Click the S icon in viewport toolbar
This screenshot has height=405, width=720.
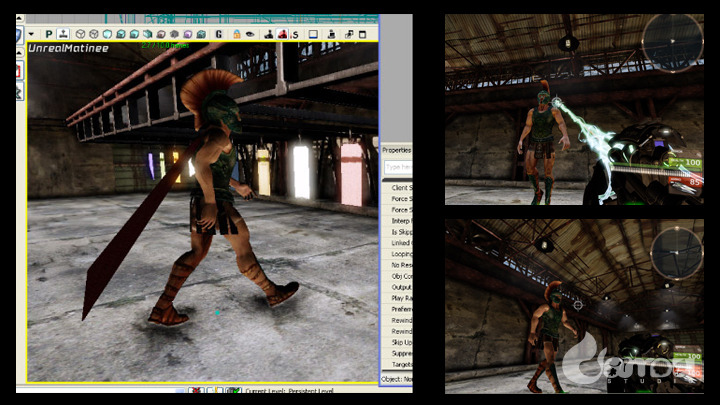[x=295, y=34]
